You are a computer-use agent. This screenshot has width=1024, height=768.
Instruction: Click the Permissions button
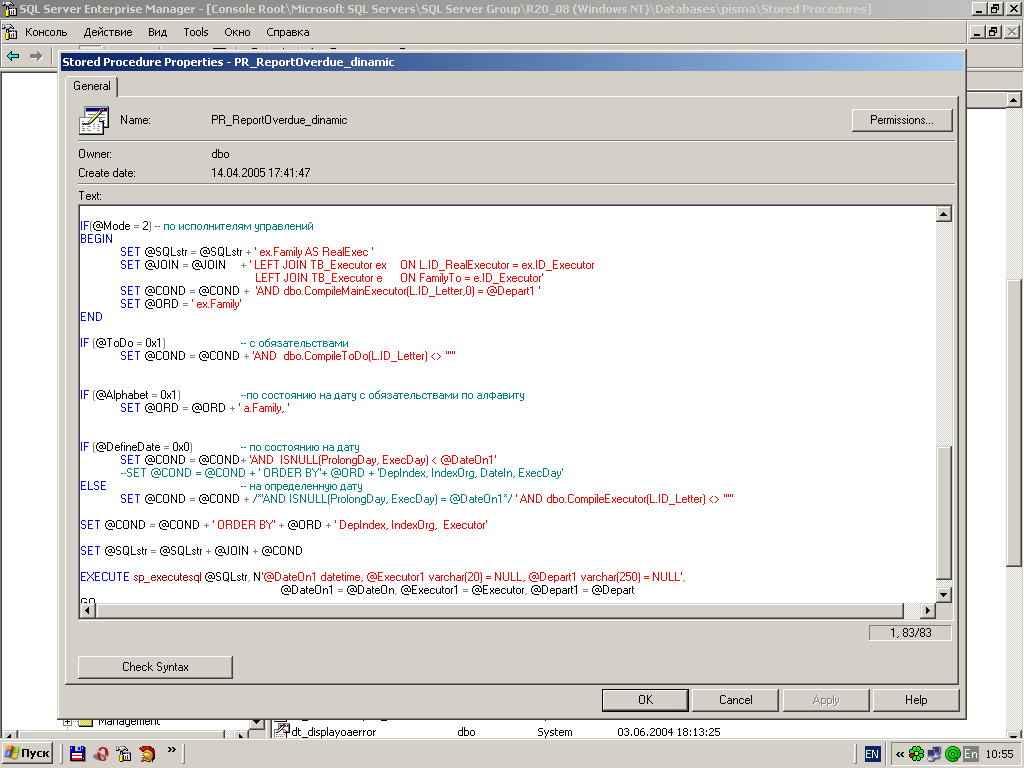pos(901,120)
